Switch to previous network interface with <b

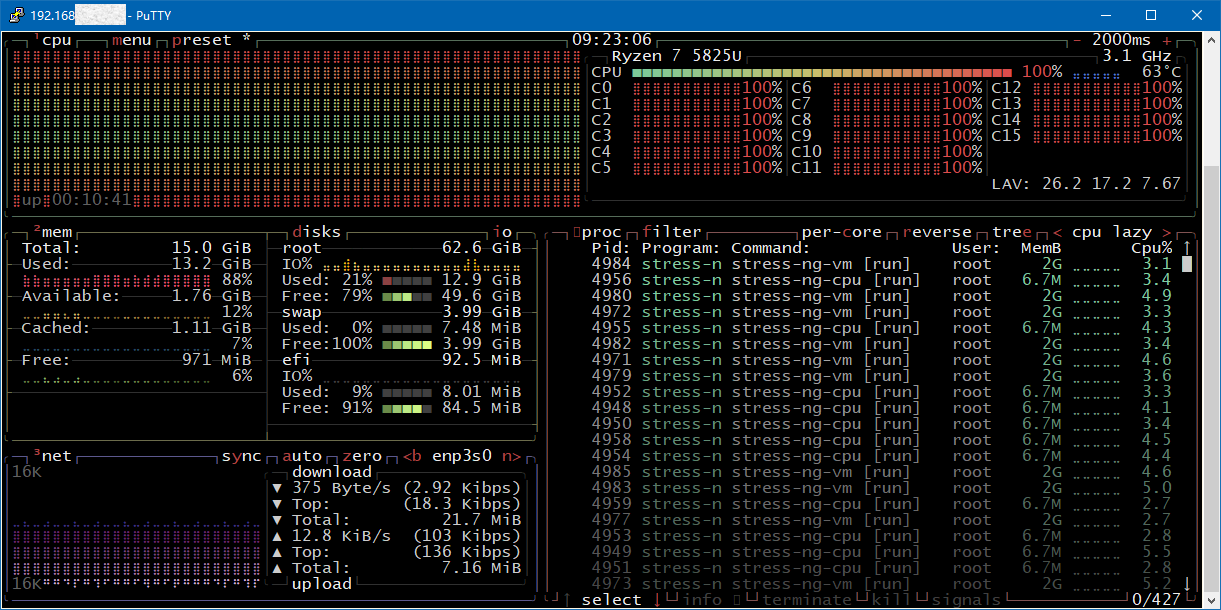[x=412, y=456]
